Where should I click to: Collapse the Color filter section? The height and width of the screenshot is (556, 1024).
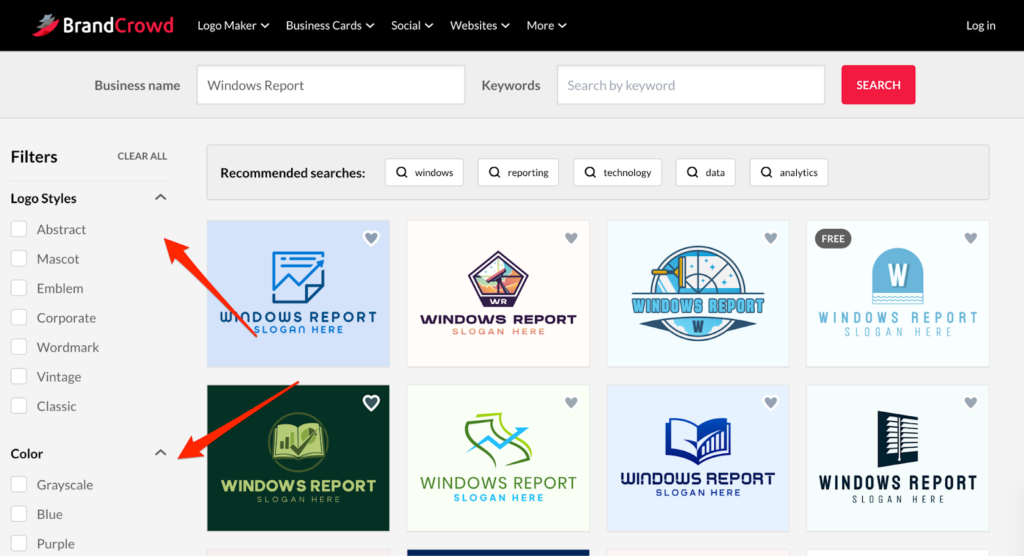pos(160,453)
